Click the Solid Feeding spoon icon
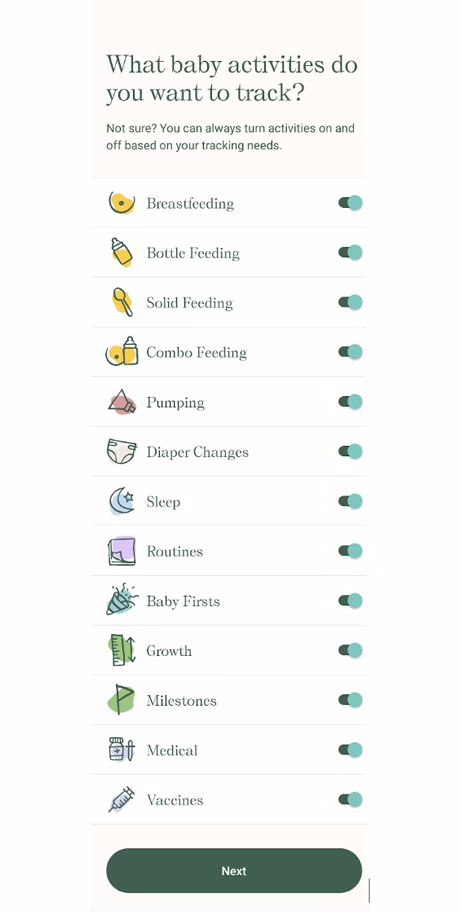460x912 pixels. (122, 302)
